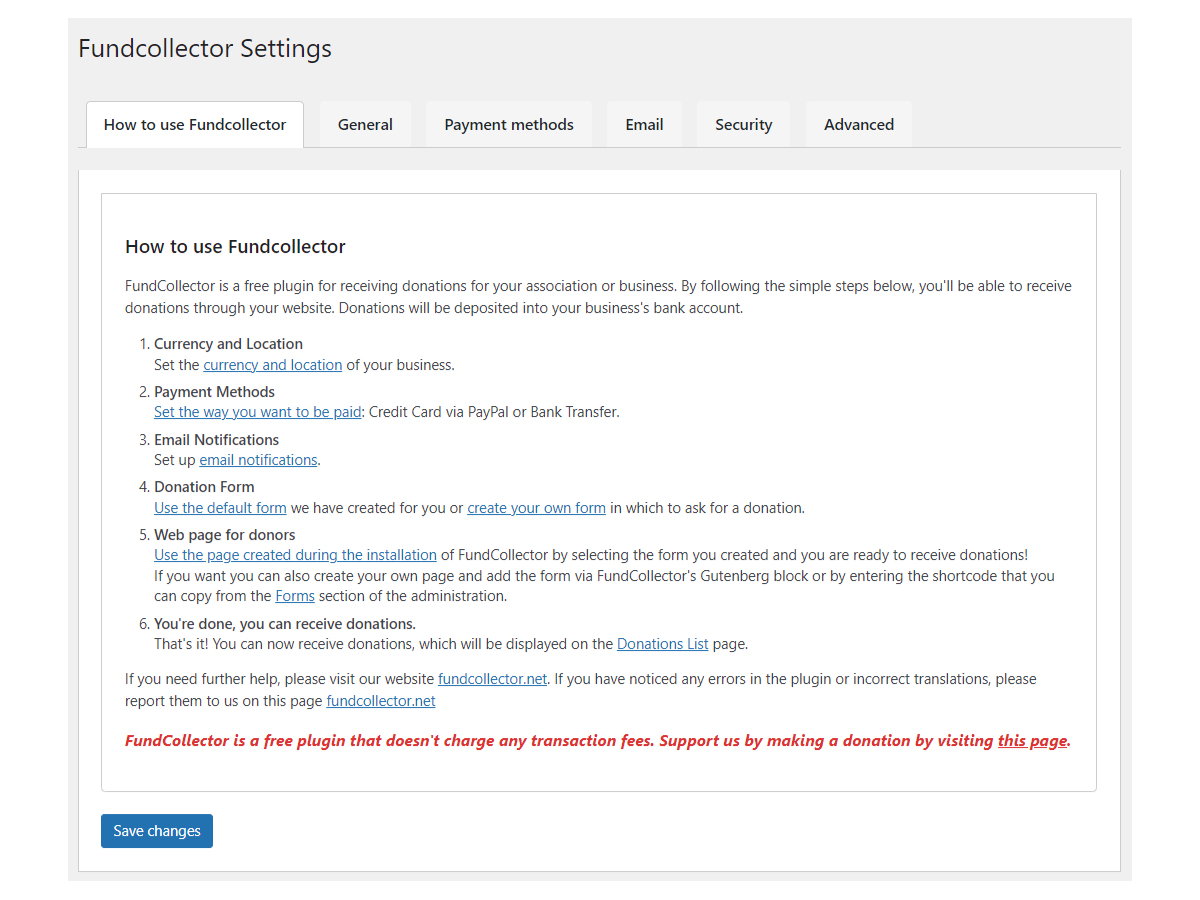This screenshot has width=1200, height=900.
Task: Visit the Donations List page link
Action: (662, 644)
